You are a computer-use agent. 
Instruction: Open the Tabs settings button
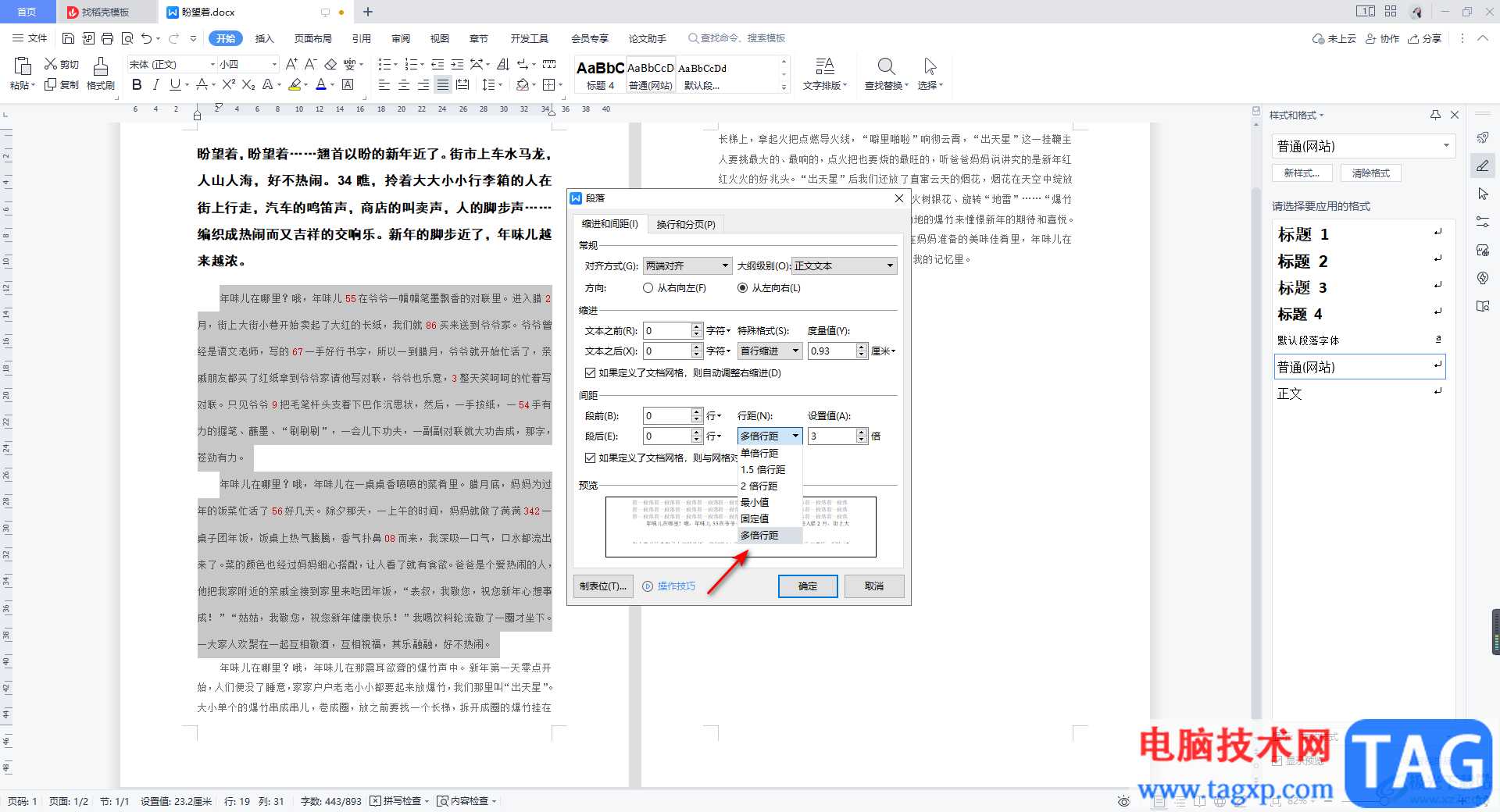point(602,586)
